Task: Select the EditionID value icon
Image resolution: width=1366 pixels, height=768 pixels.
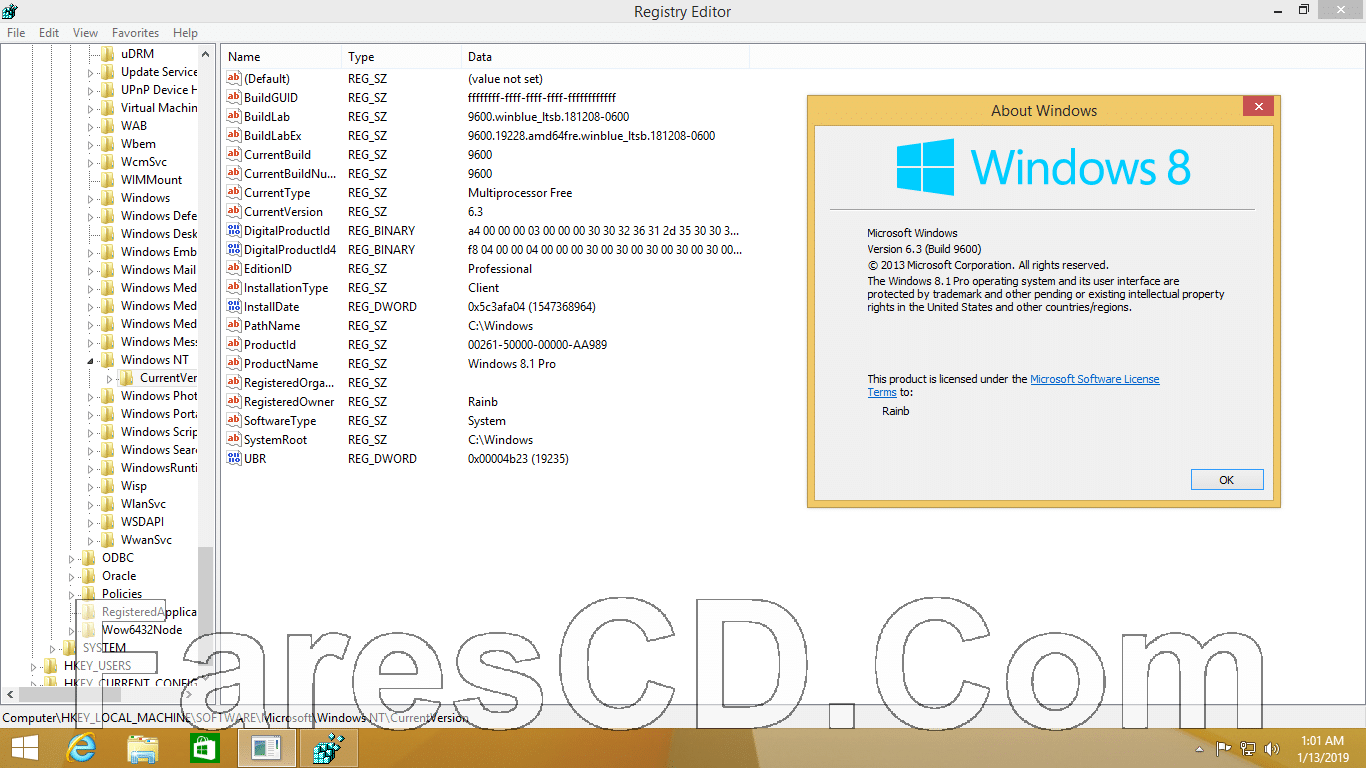Action: pos(235,269)
